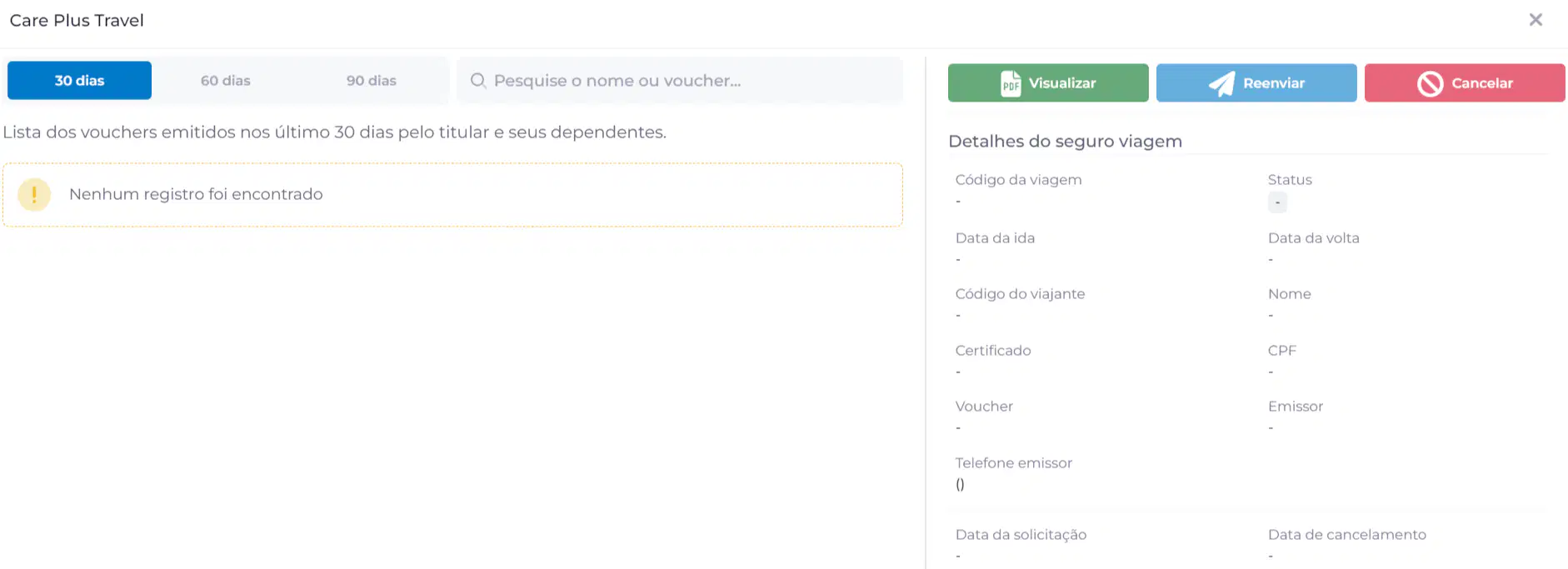Click the 'Lista dos vouchers emitidos' description
This screenshot has width=1568, height=569.
(334, 132)
